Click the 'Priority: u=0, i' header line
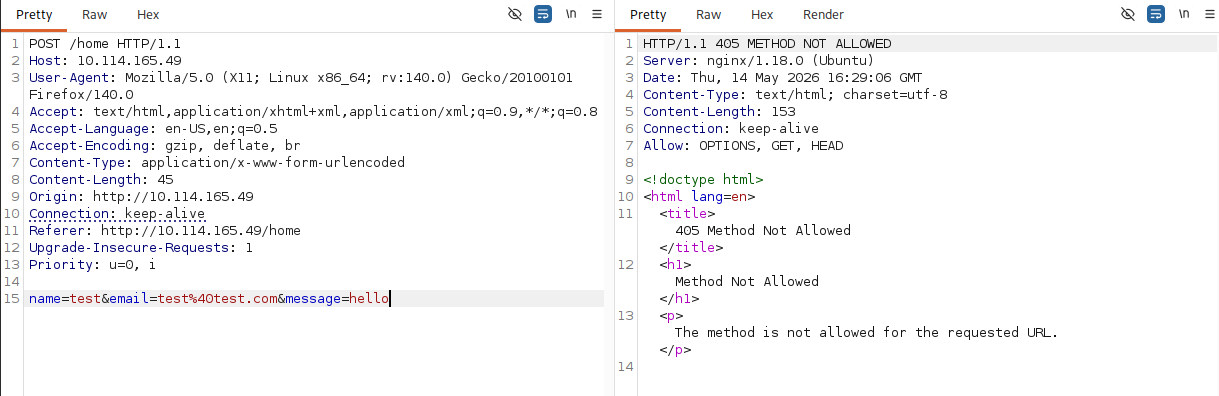The width and height of the screenshot is (1219, 396). [93, 265]
